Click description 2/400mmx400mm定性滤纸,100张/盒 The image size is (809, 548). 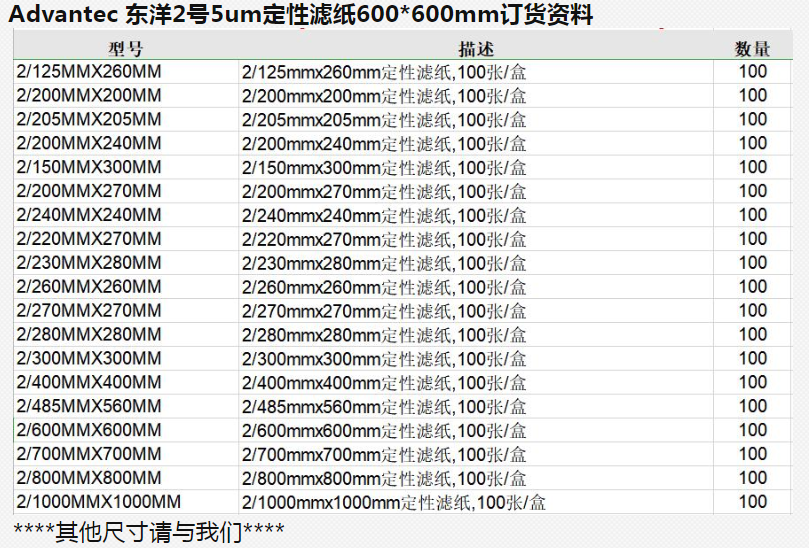[x=384, y=383]
